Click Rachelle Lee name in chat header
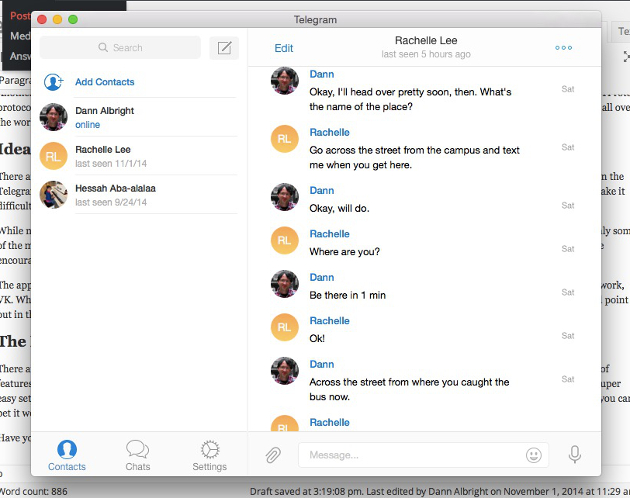This screenshot has width=630, height=498. point(426,41)
